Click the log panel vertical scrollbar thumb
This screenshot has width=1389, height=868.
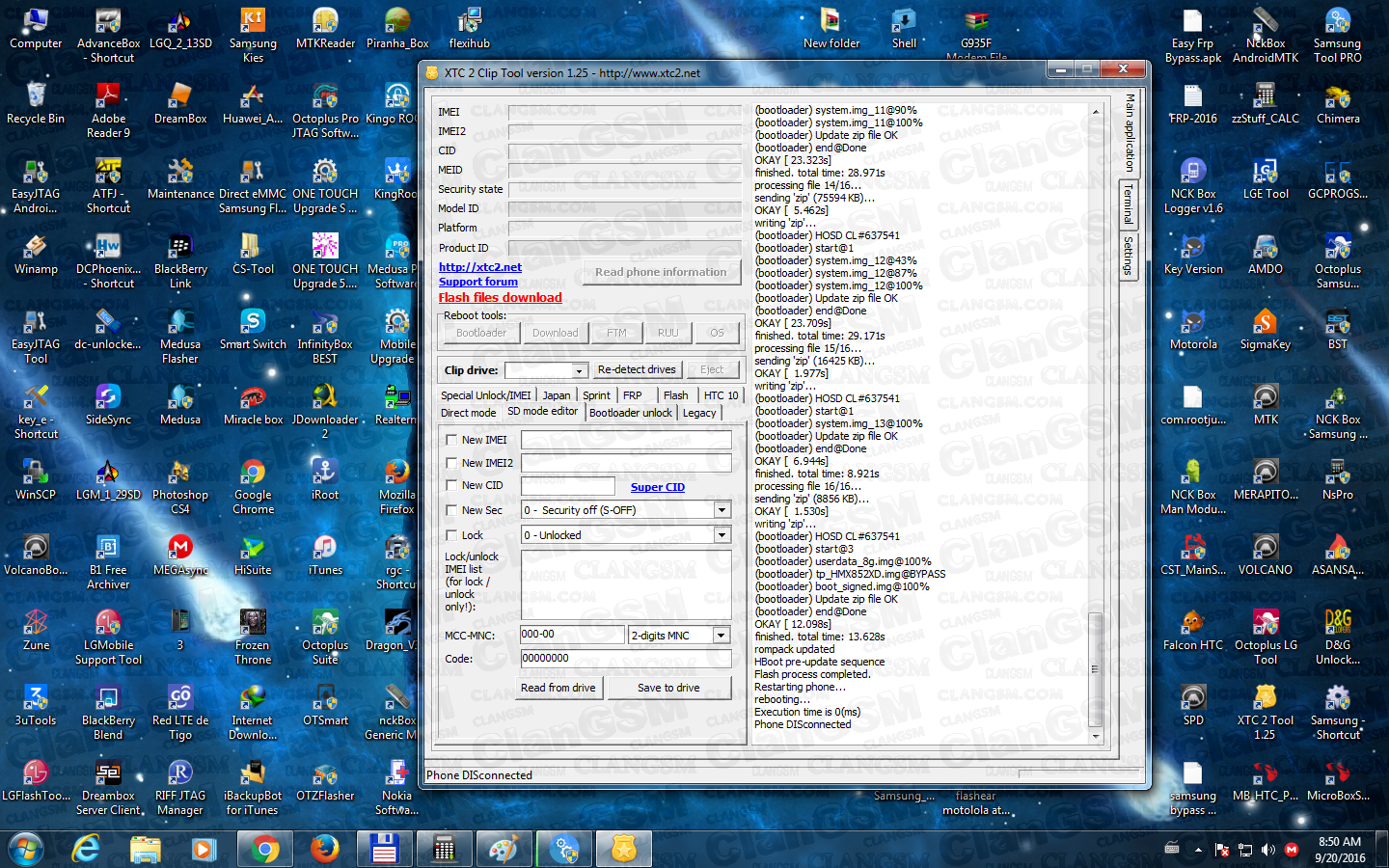tap(1095, 669)
